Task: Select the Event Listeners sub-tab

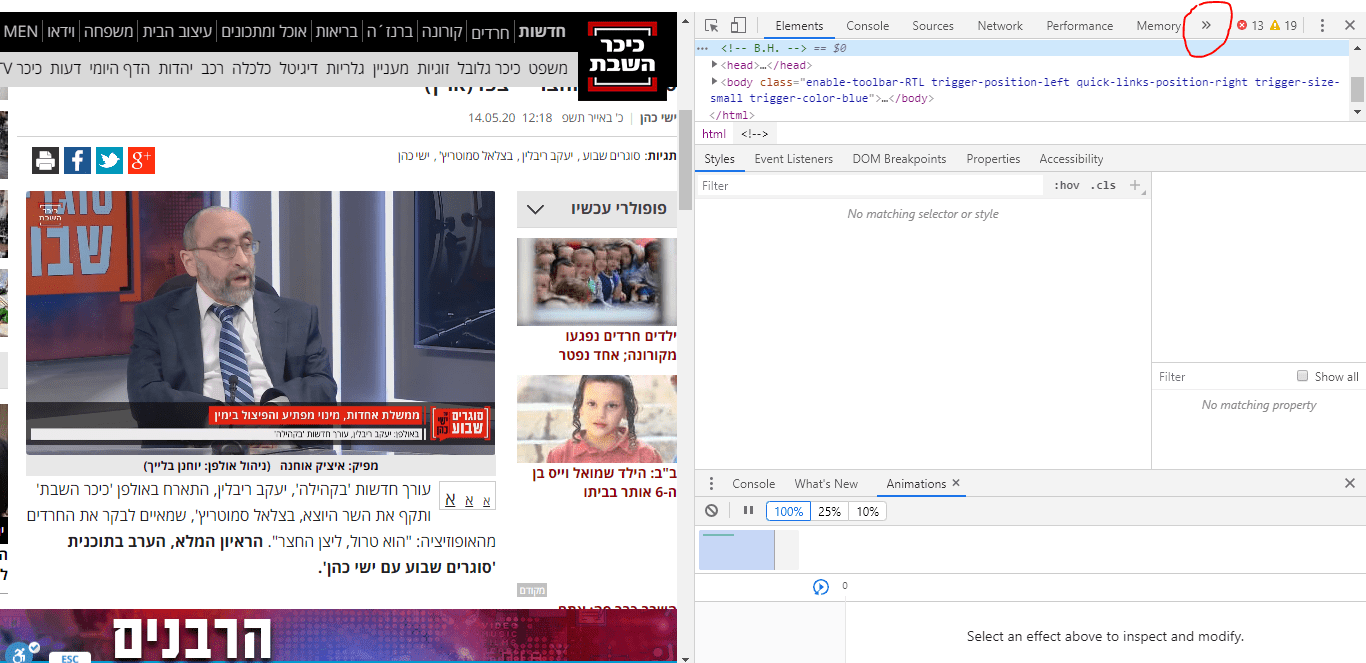Action: 793,159
